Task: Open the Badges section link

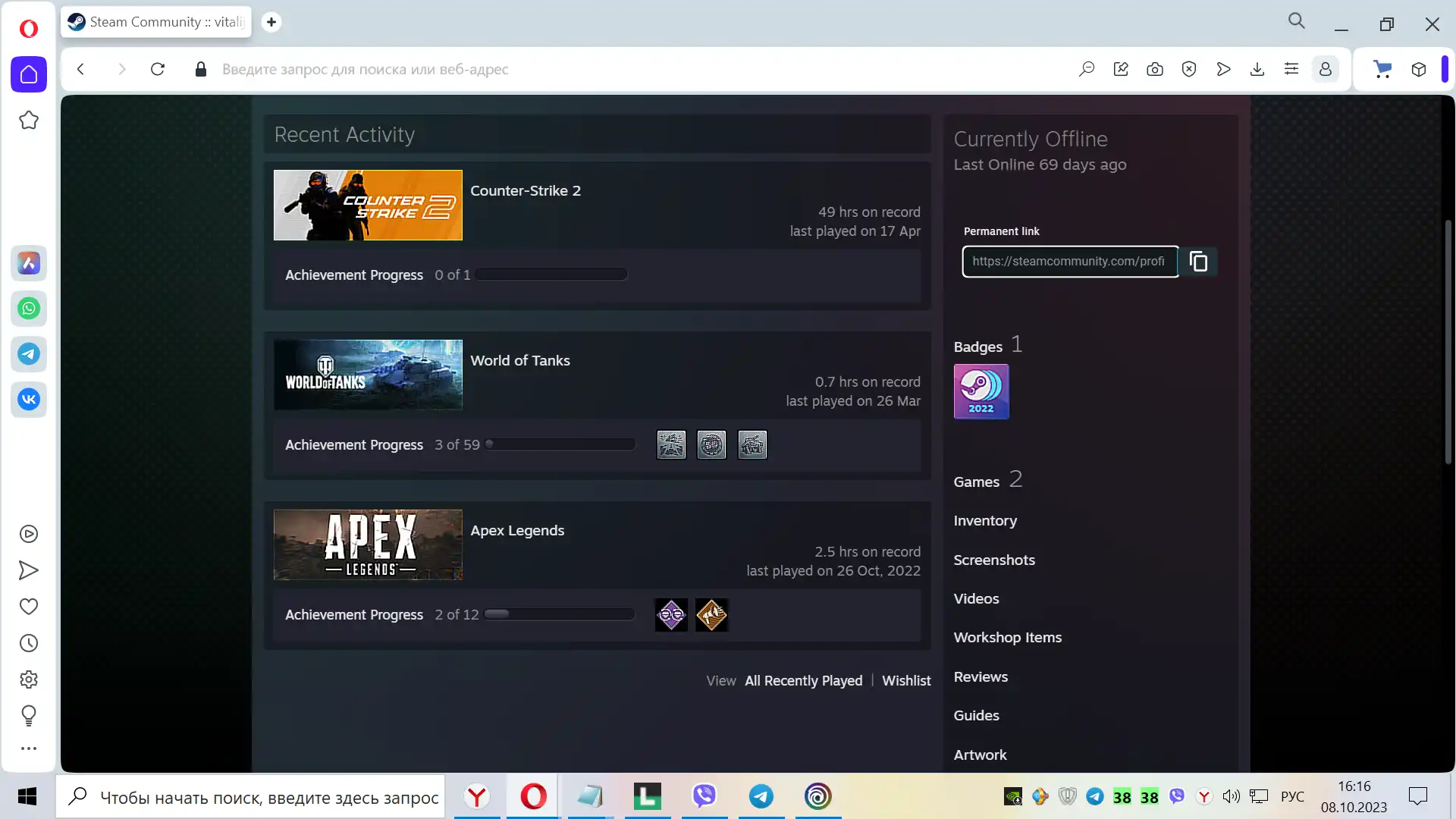Action: click(x=978, y=347)
